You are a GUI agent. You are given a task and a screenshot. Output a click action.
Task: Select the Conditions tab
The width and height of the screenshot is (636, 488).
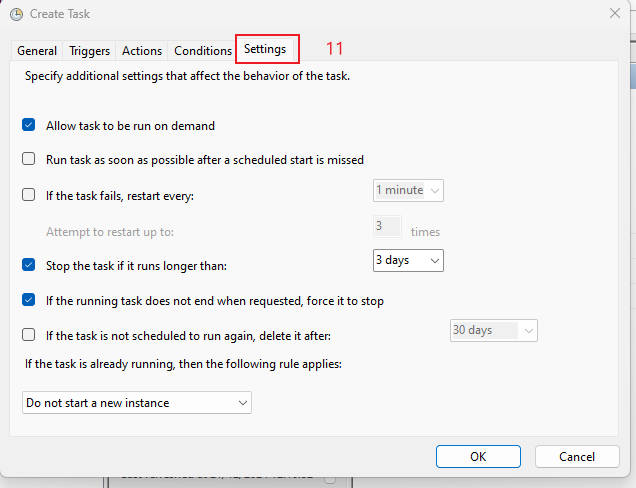point(203,51)
